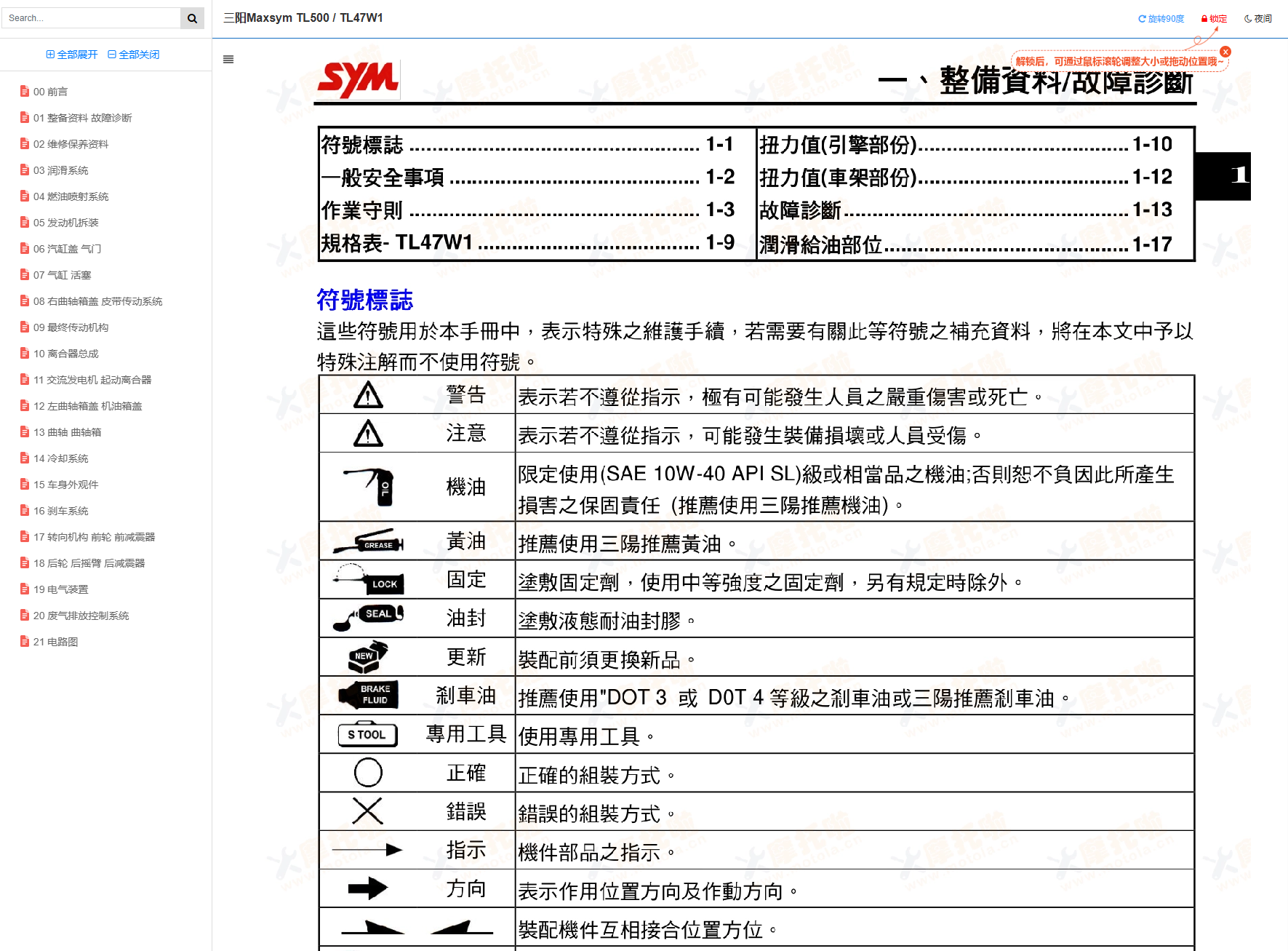The width and height of the screenshot is (1288, 951).
Task: Select the 作業守則 1-3 contents entry
Action: [x=528, y=210]
